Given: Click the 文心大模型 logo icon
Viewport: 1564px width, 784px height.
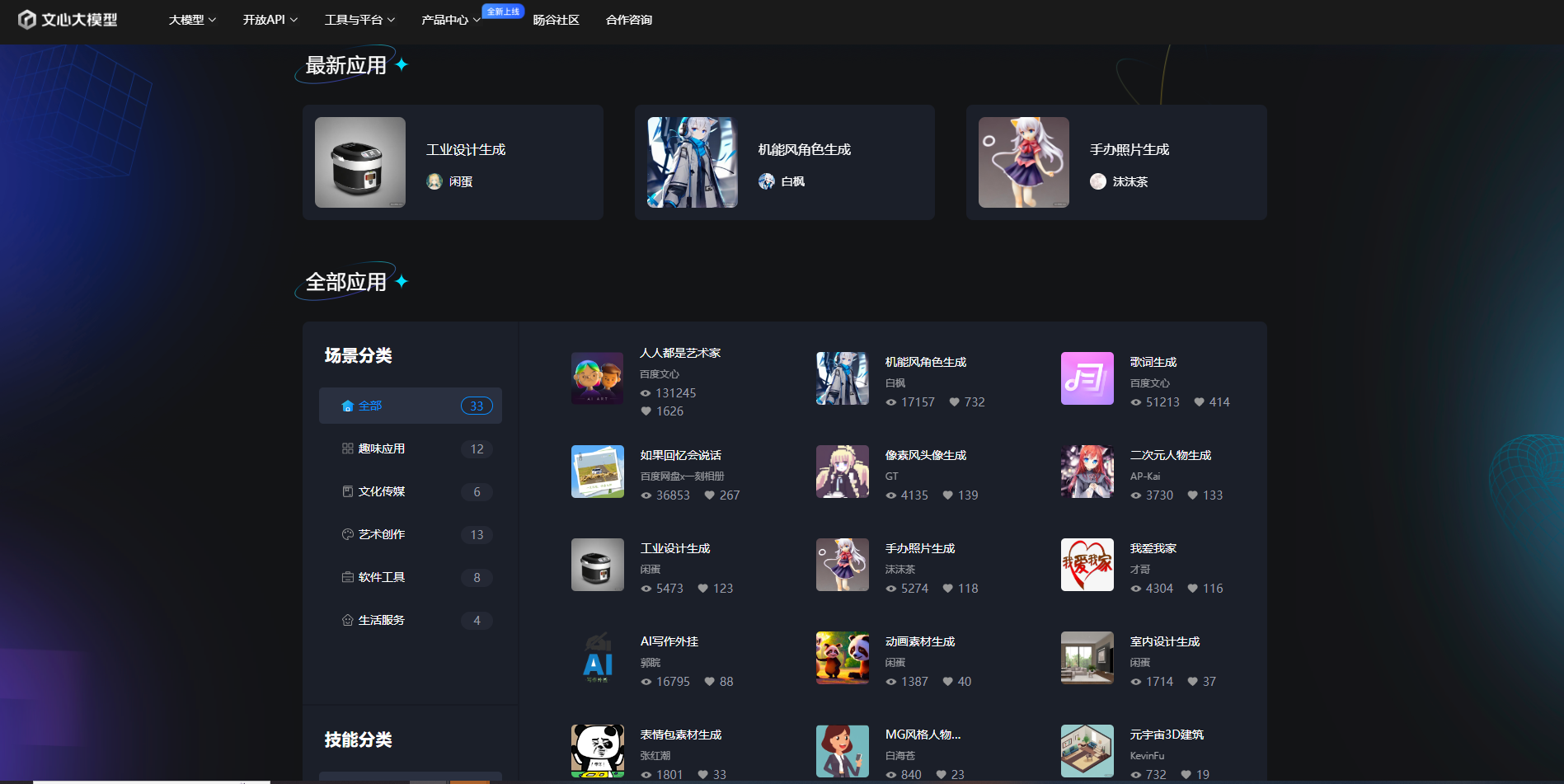Looking at the screenshot, I should point(27,19).
